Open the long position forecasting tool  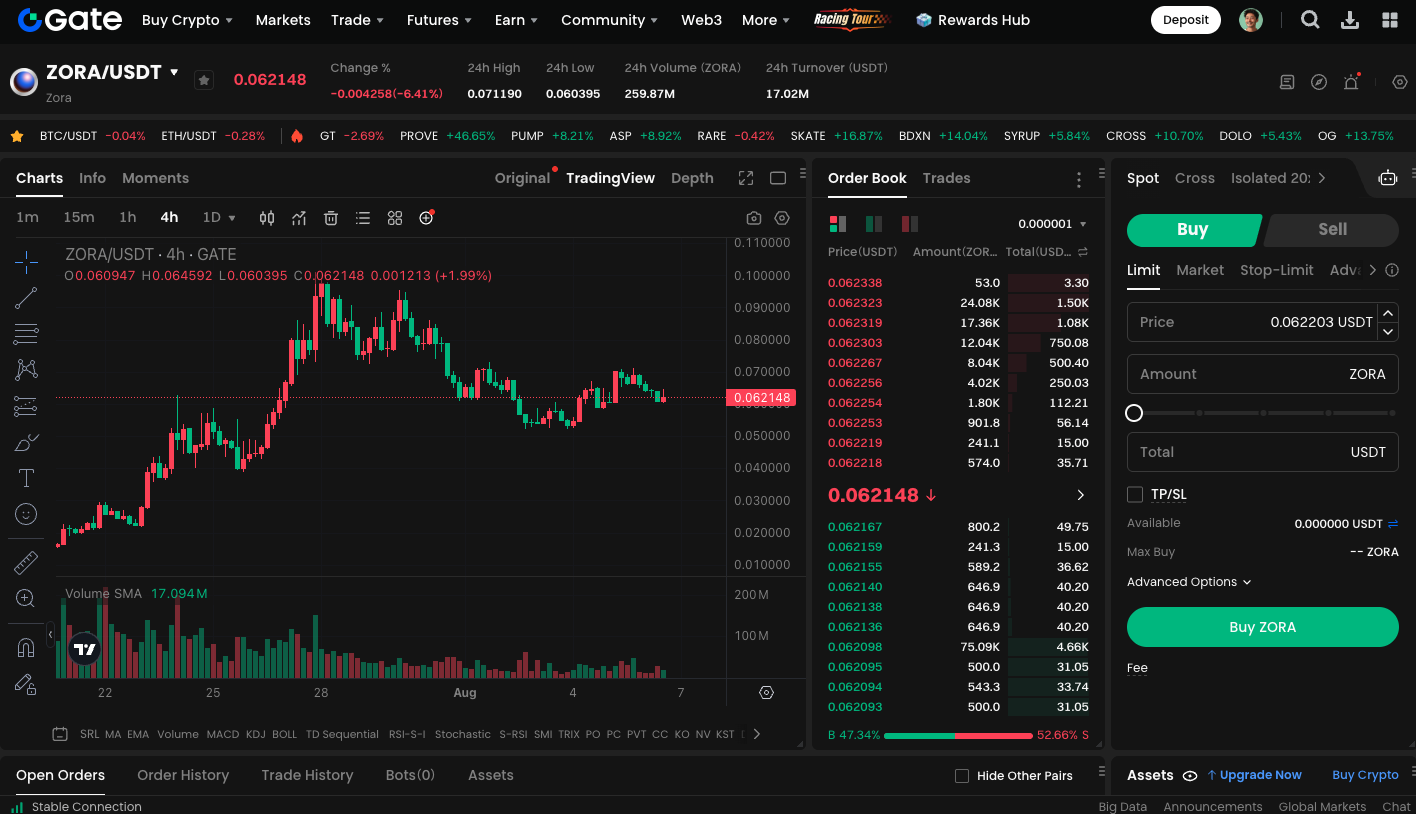26,406
